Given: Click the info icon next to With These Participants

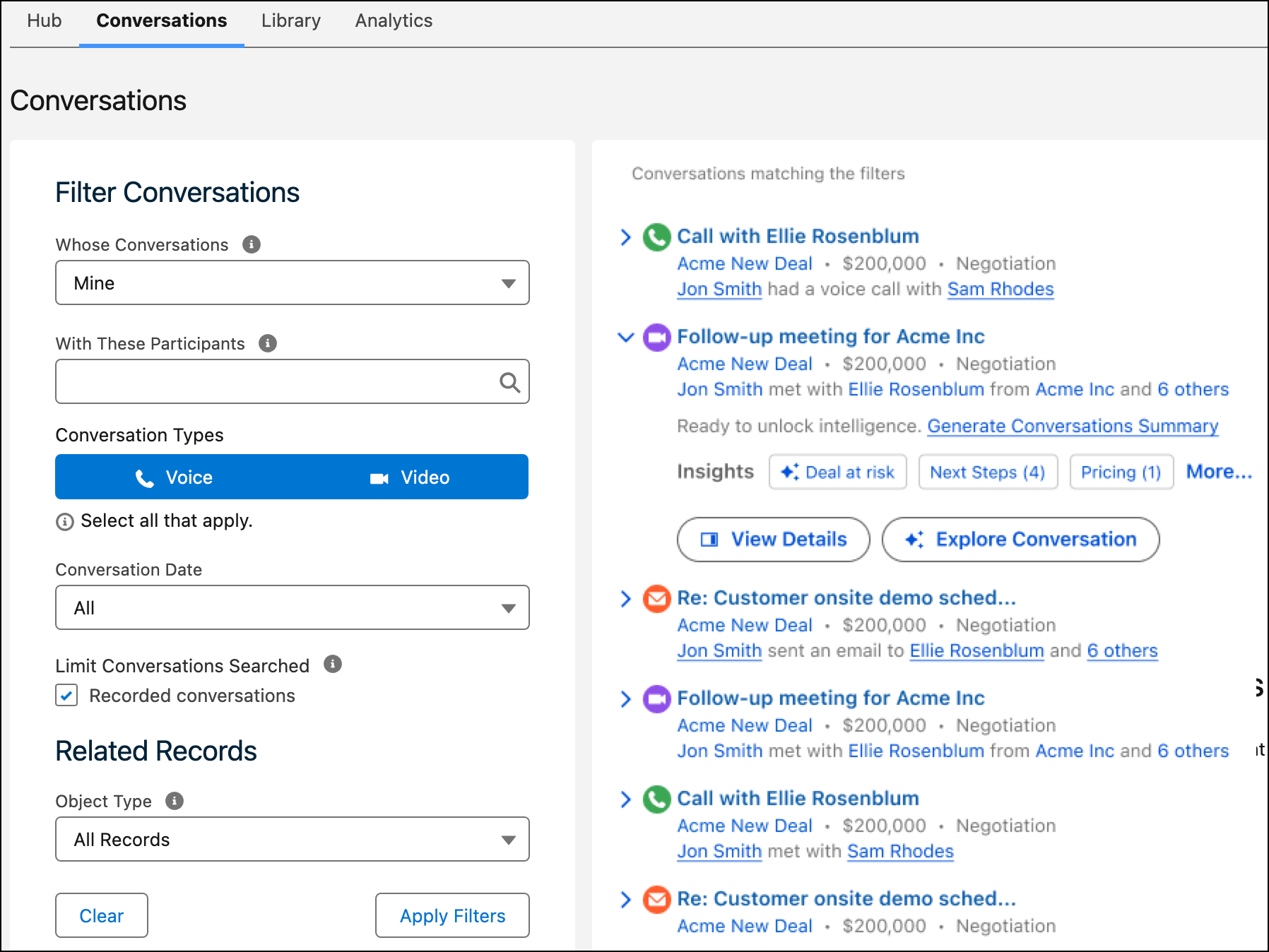Looking at the screenshot, I should pyautogui.click(x=268, y=343).
